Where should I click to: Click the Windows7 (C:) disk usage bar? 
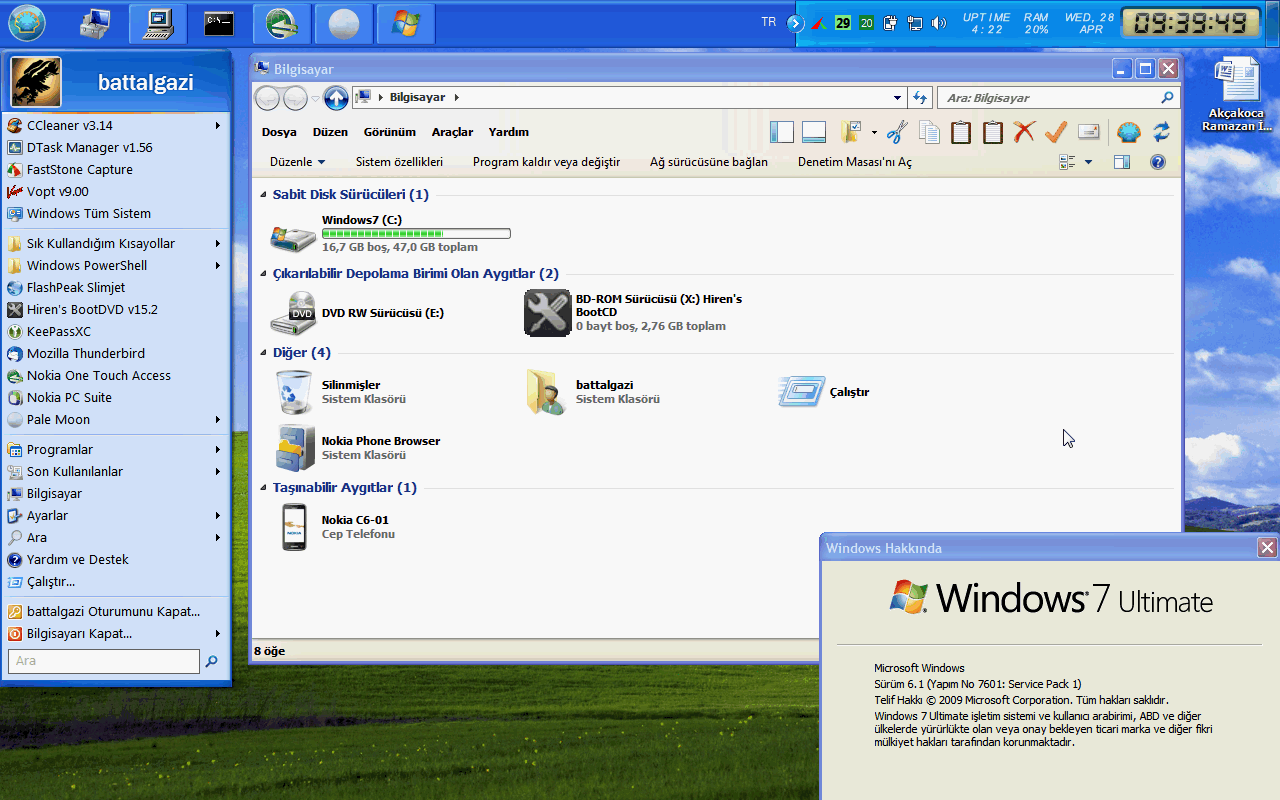pyautogui.click(x=416, y=234)
